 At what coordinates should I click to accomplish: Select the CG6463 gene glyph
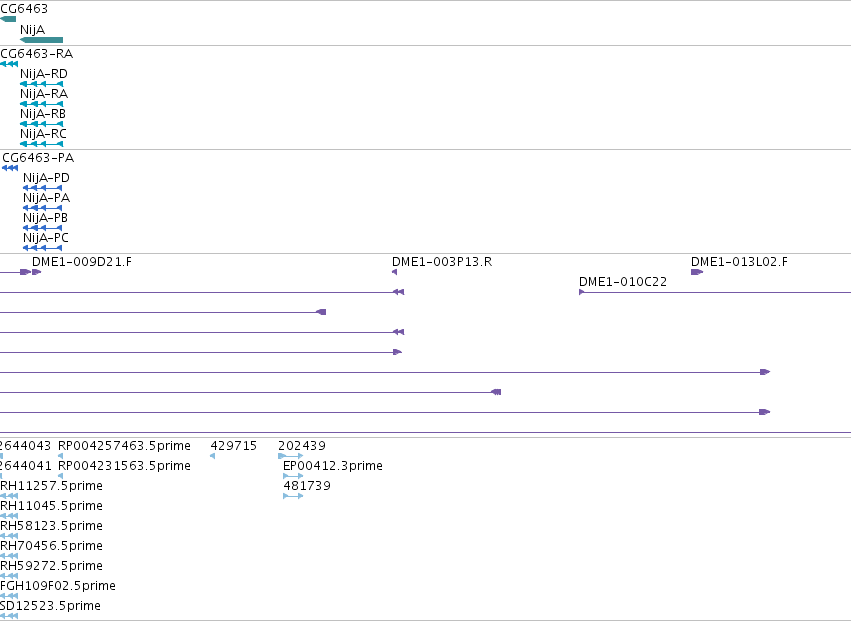(8, 19)
